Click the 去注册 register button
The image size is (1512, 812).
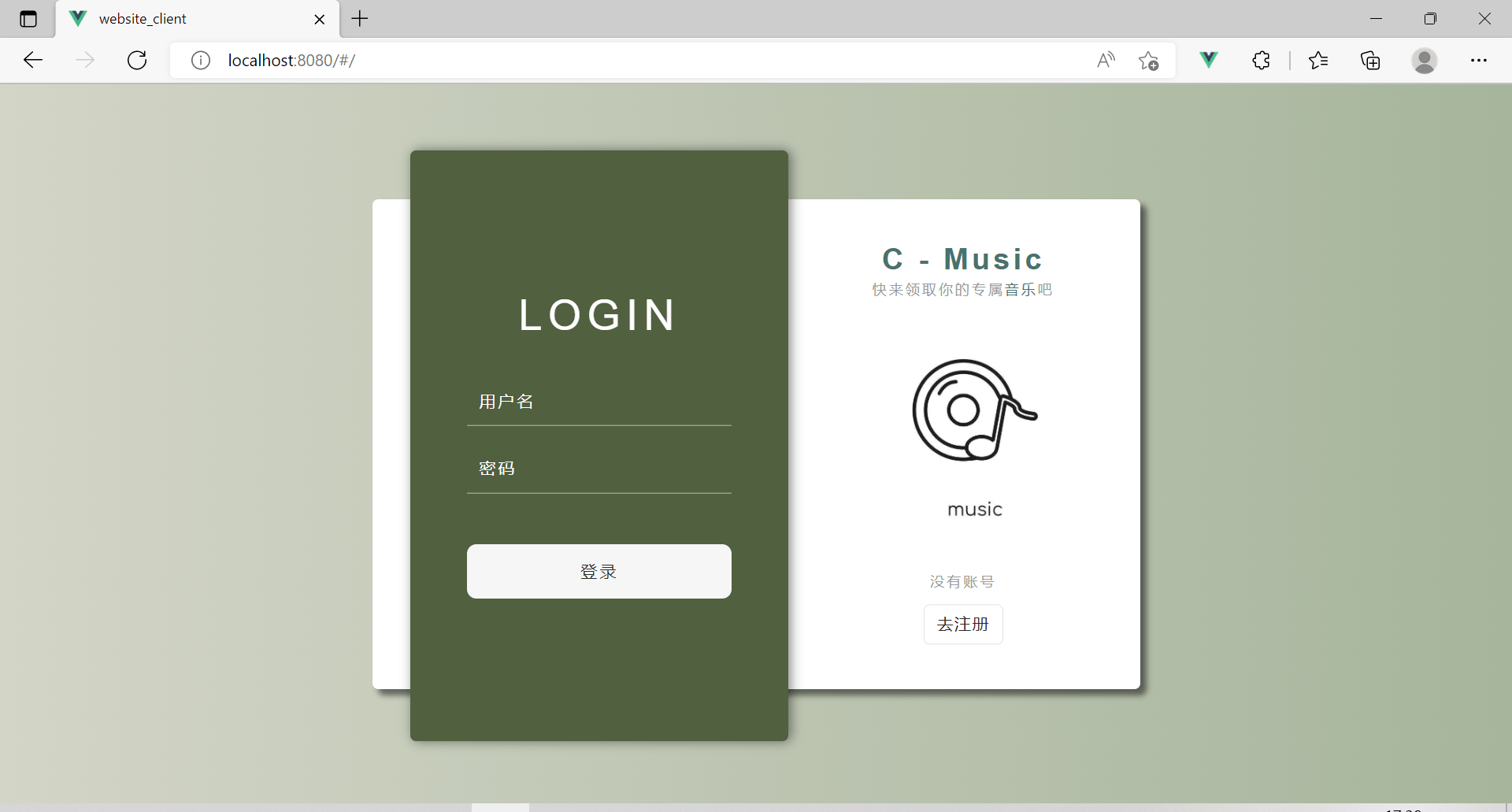[963, 625]
